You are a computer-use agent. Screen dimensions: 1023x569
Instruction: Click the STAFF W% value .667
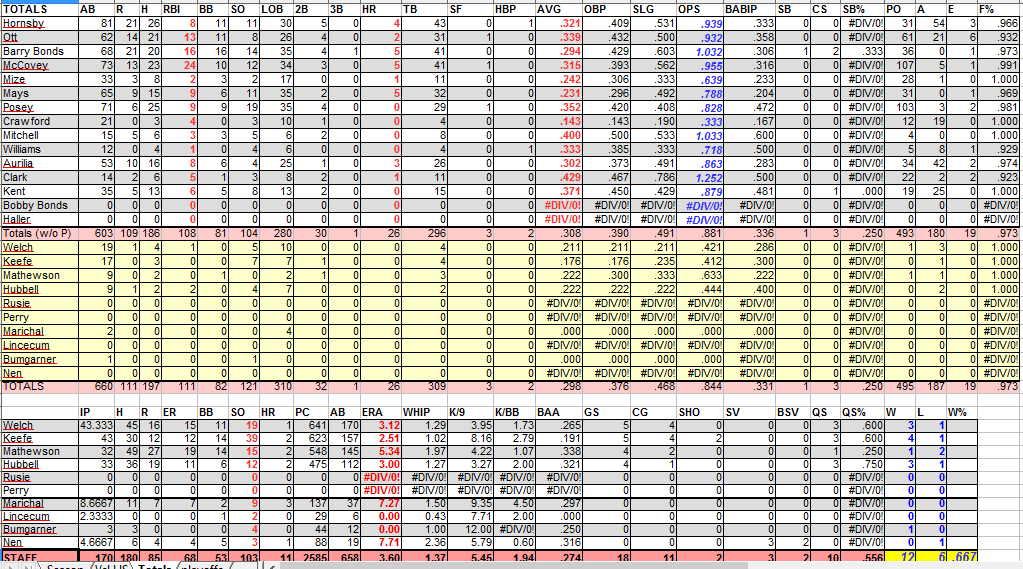964,557
